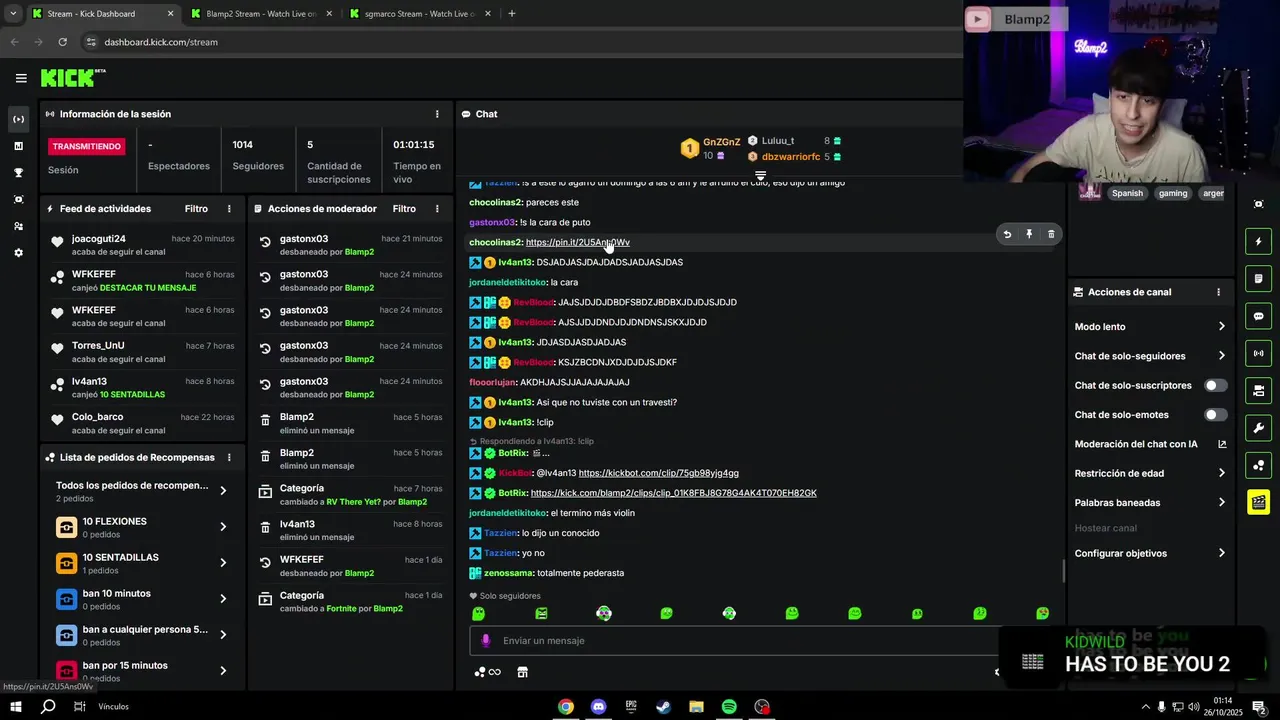Open Moderación del chat con IA
The image size is (1280, 720).
[x=1150, y=444]
